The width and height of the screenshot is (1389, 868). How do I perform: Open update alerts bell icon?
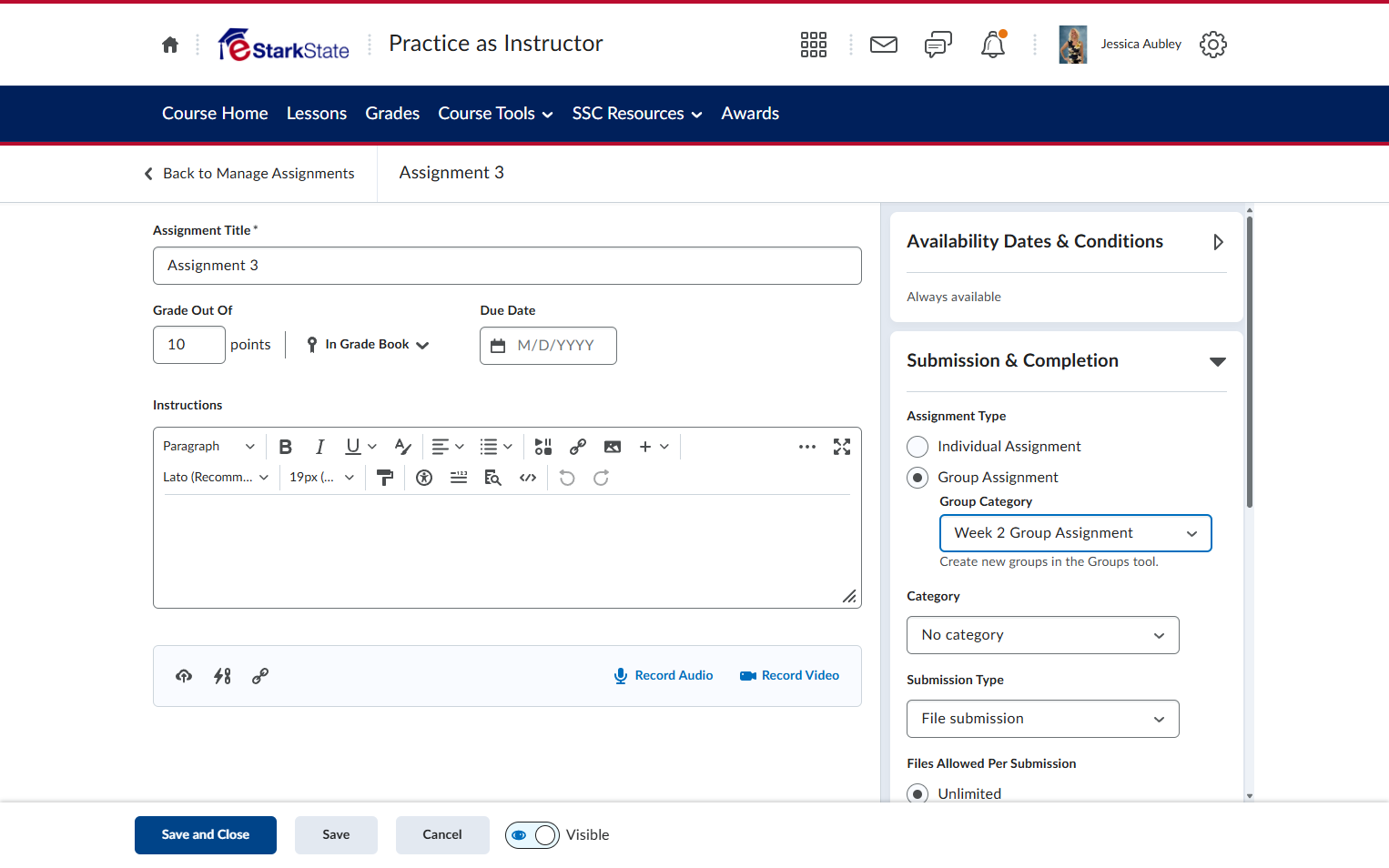point(993,45)
